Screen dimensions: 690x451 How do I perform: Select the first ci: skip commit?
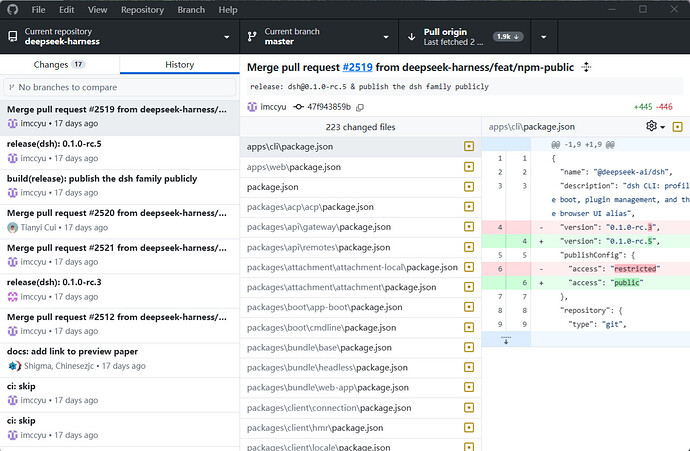point(120,393)
